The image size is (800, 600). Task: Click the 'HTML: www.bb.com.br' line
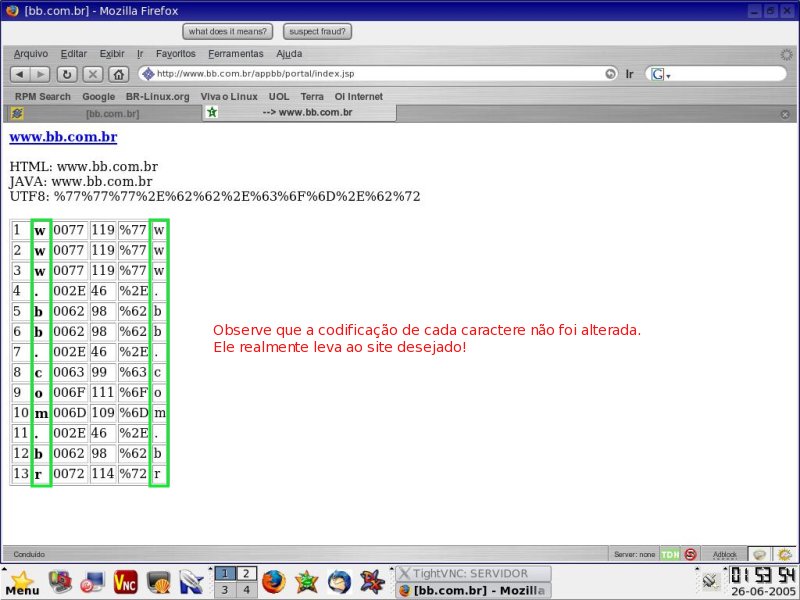click(84, 167)
